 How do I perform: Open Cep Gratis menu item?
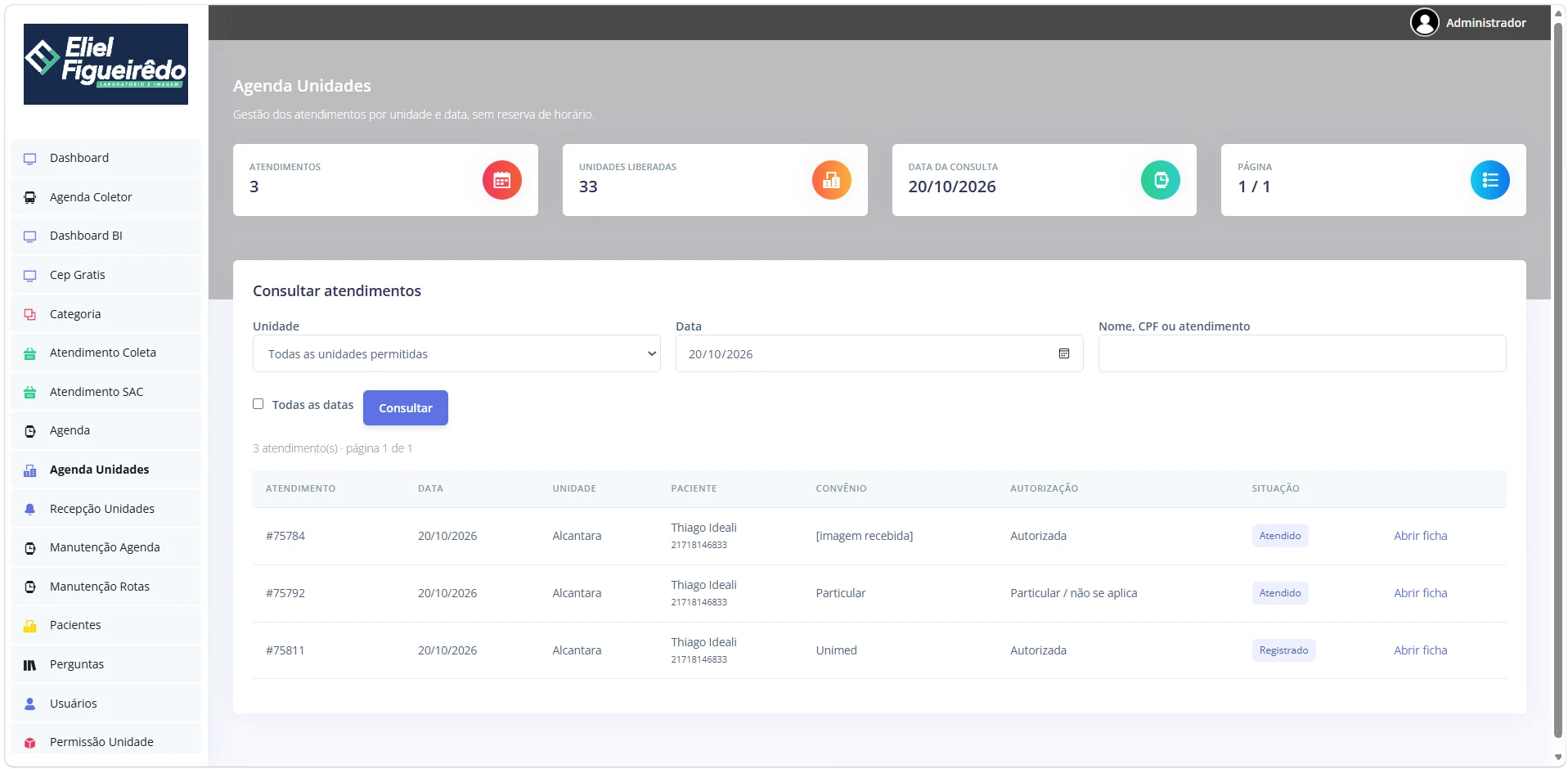pyautogui.click(x=106, y=275)
